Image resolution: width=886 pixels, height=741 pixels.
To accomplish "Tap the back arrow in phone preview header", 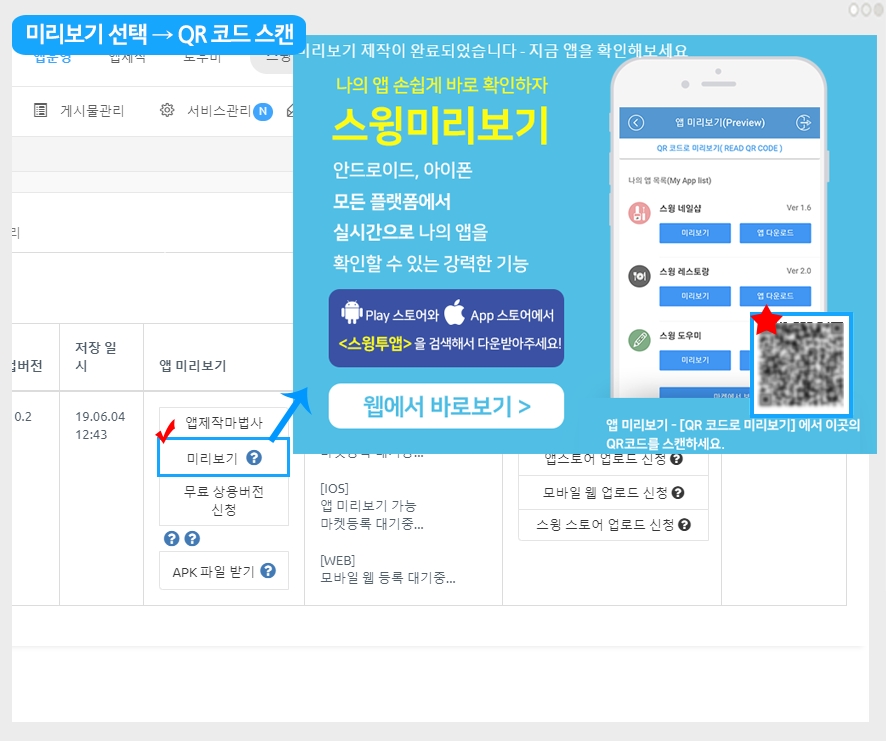I will click(636, 123).
